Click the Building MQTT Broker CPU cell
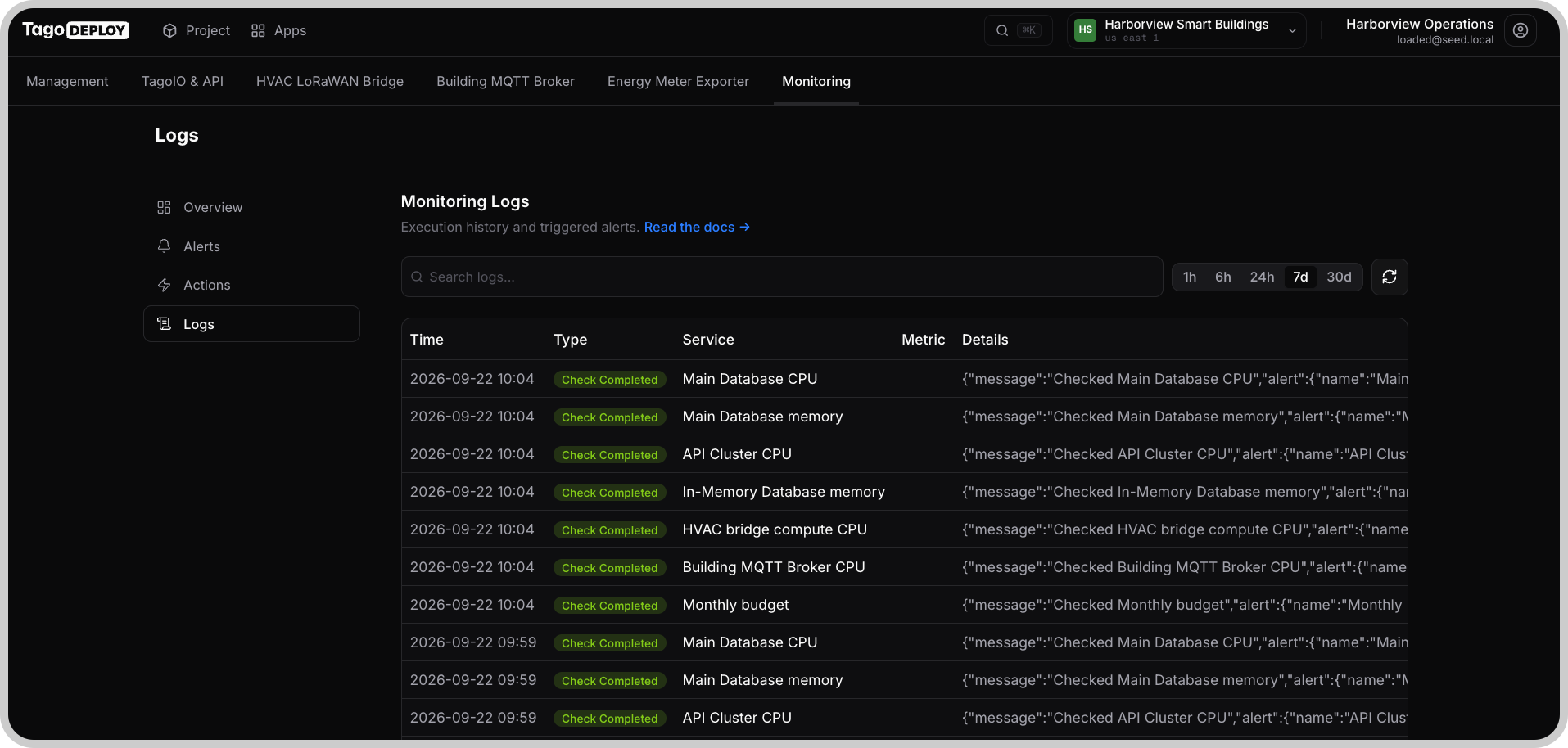The image size is (1568, 748). (x=774, y=567)
